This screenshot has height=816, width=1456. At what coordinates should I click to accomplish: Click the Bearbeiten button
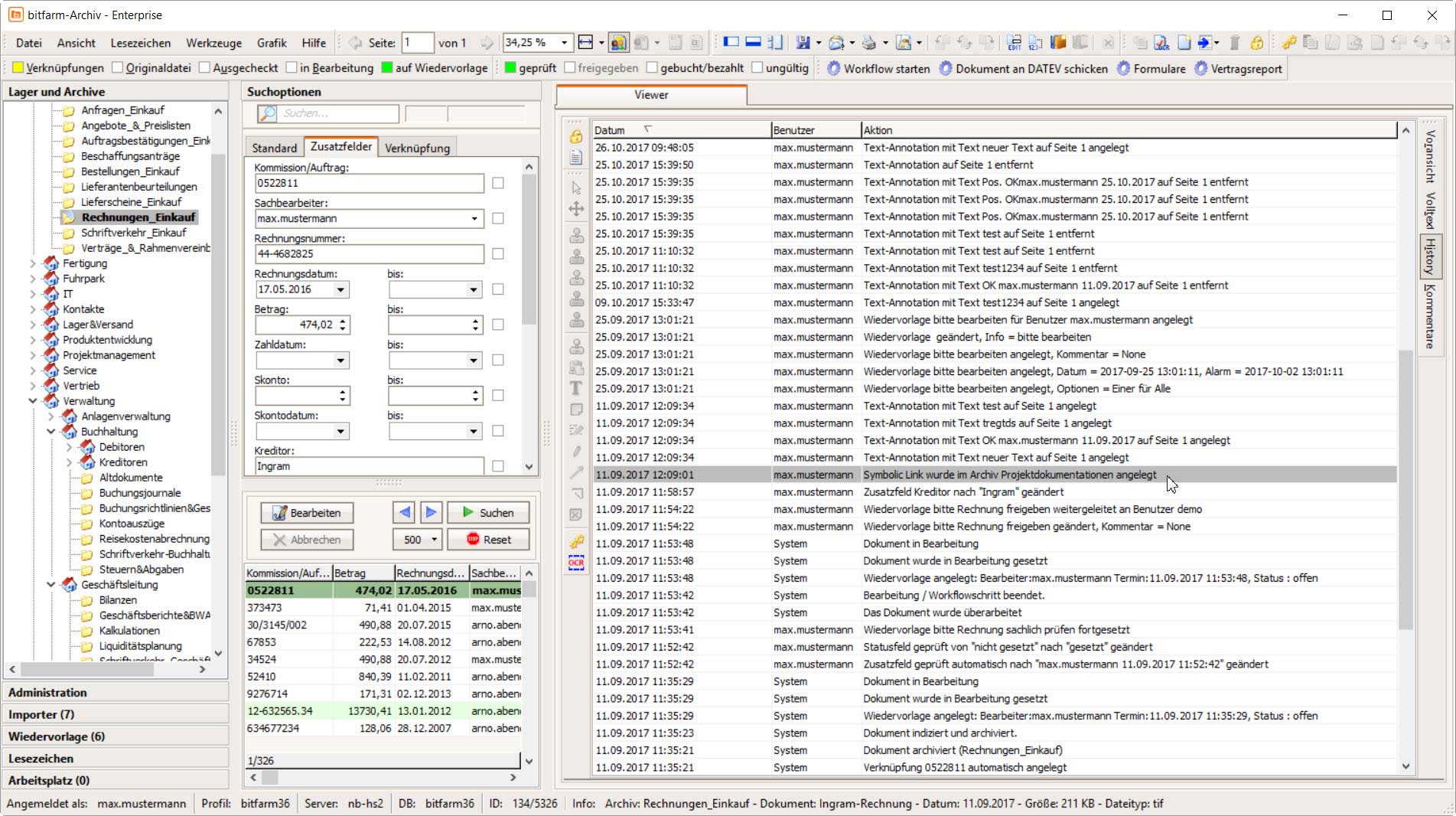(307, 512)
